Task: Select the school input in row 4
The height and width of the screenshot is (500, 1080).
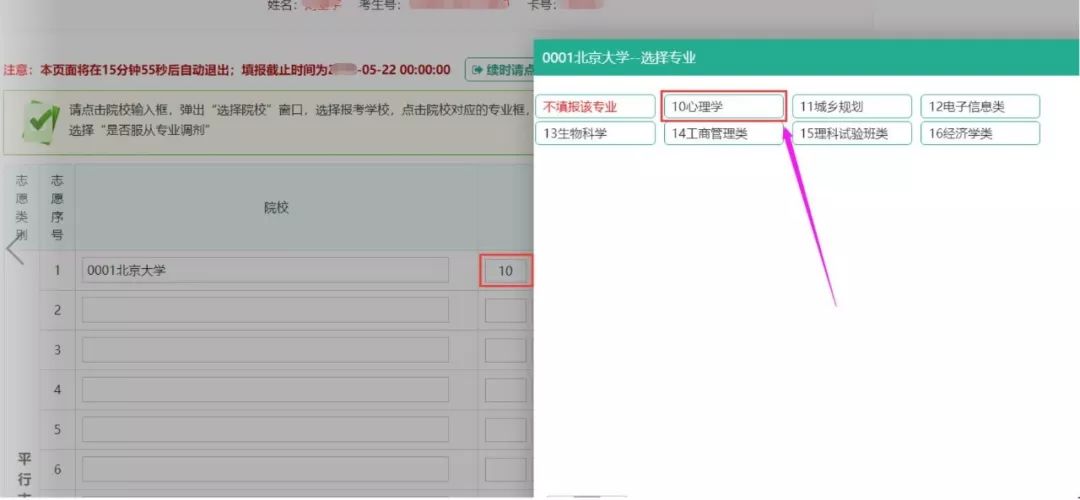Action: 265,389
